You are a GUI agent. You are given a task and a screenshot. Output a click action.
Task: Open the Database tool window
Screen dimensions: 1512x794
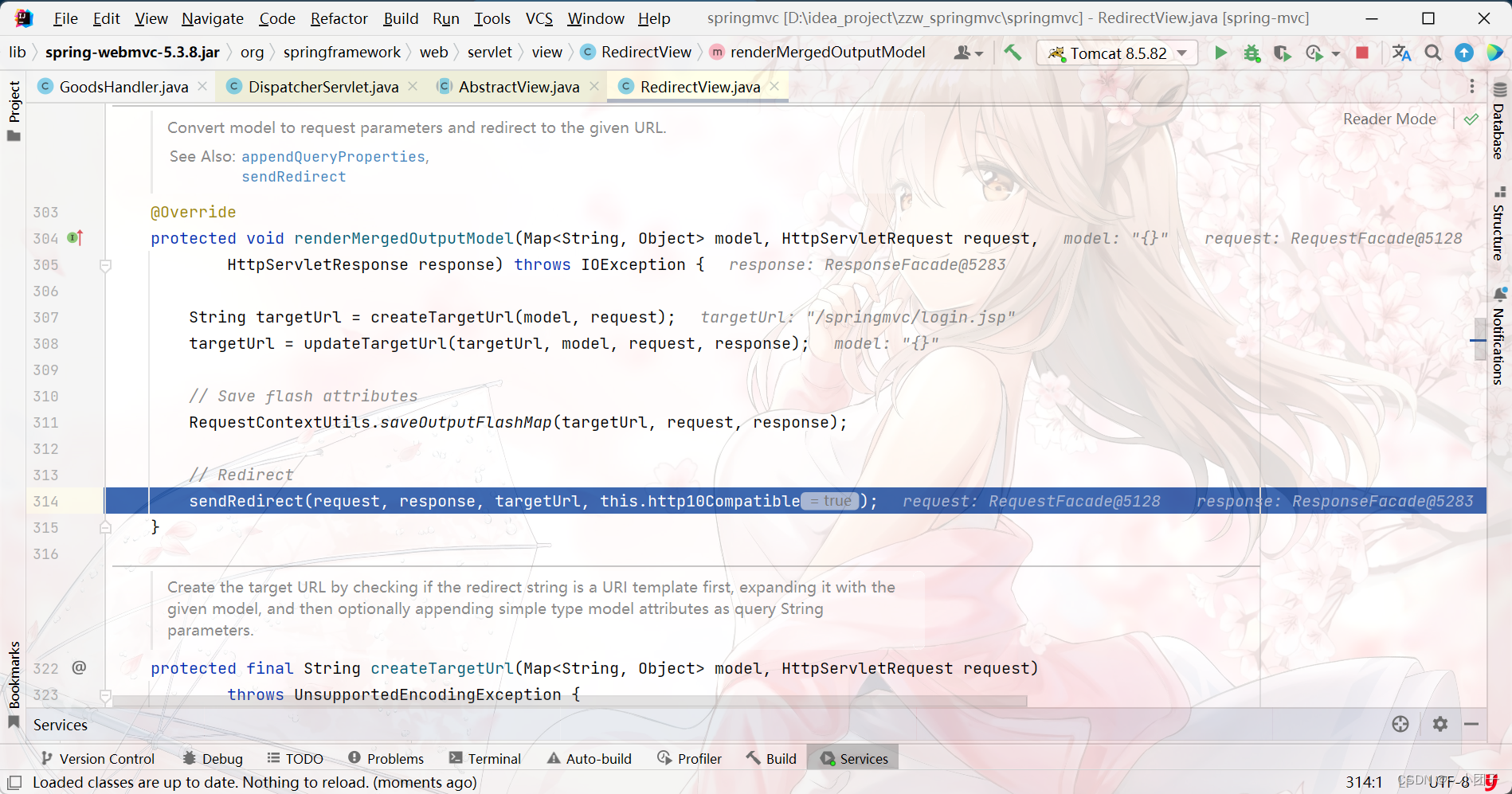pyautogui.click(x=1499, y=121)
